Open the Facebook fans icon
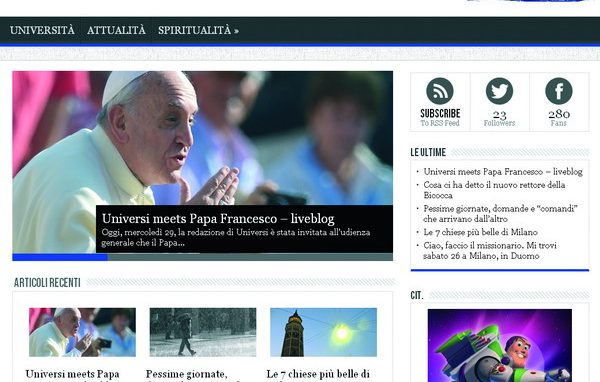600x382 pixels. click(559, 91)
